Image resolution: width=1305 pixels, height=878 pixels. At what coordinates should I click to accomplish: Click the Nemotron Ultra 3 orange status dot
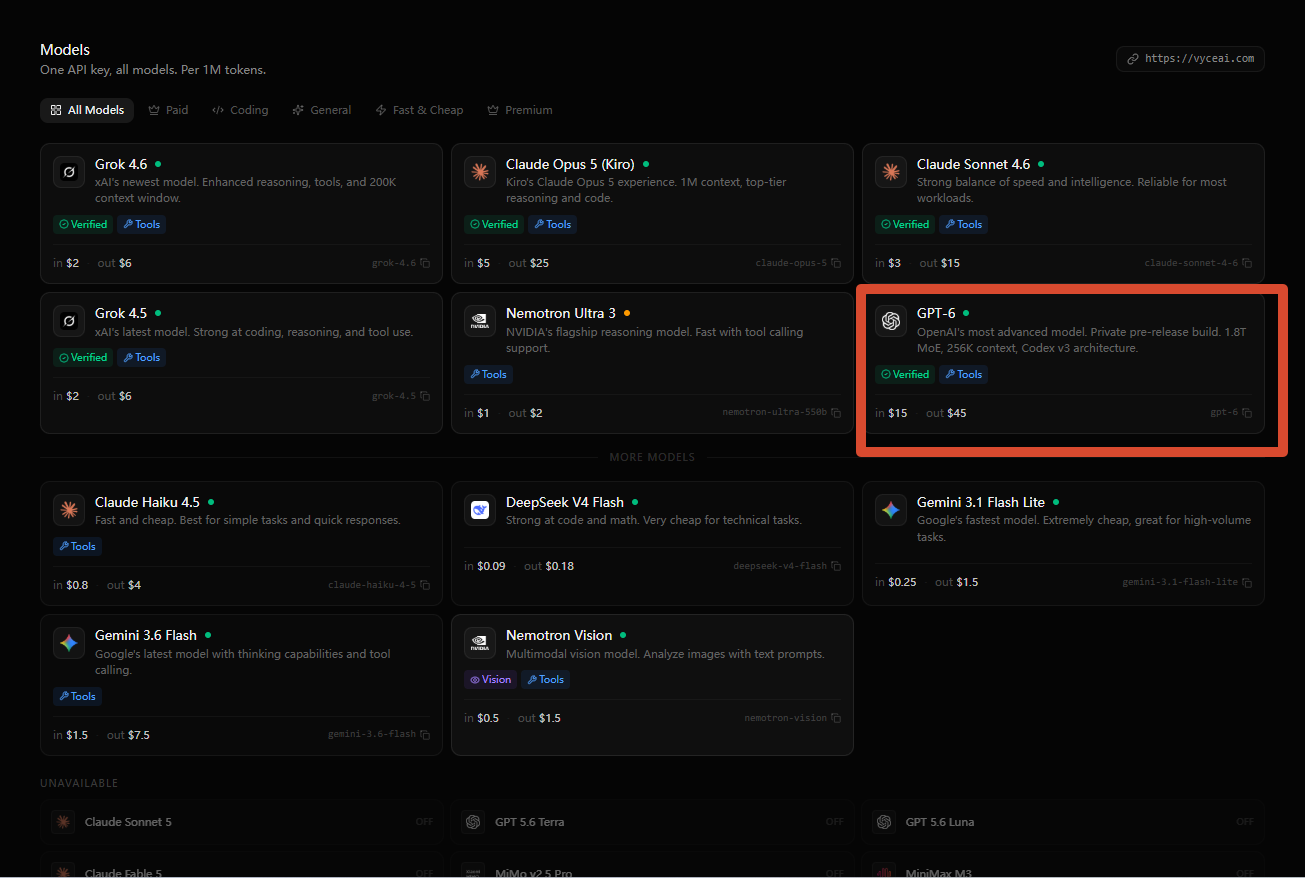(x=627, y=313)
